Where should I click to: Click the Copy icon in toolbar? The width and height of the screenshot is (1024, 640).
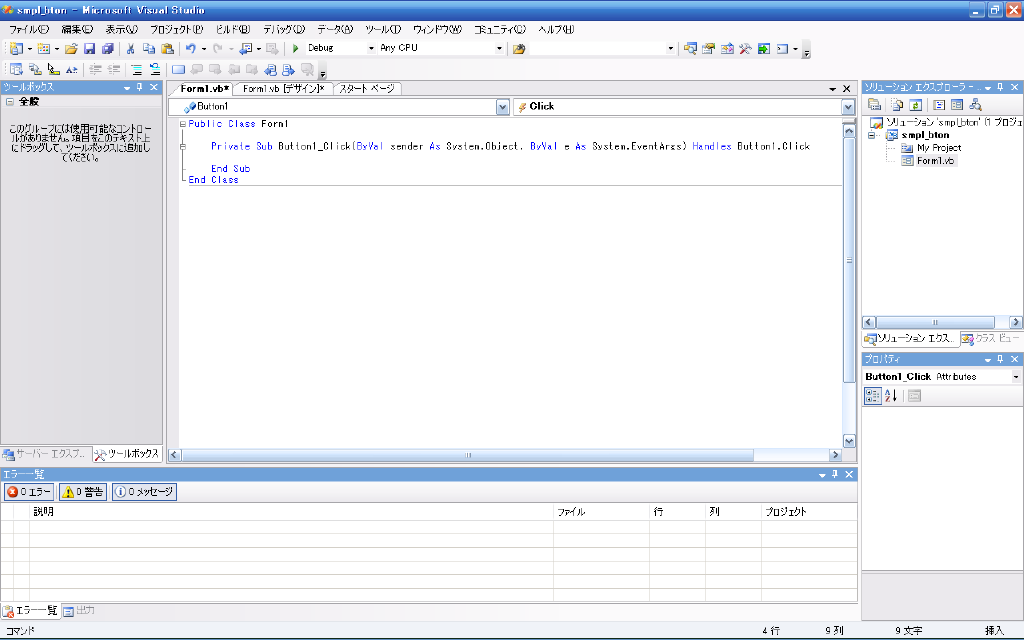pyautogui.click(x=149, y=49)
